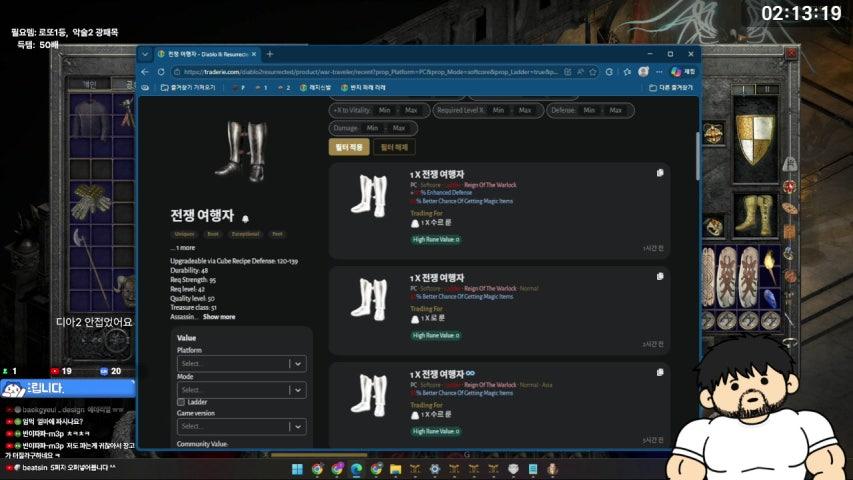This screenshot has height=480, width=853.
Task: Clear filters with 필터 해제 button
Action: tap(394, 147)
